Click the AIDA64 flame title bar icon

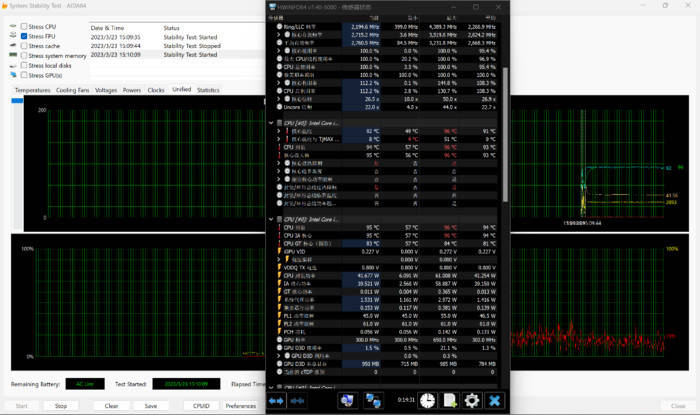[x=4, y=6]
